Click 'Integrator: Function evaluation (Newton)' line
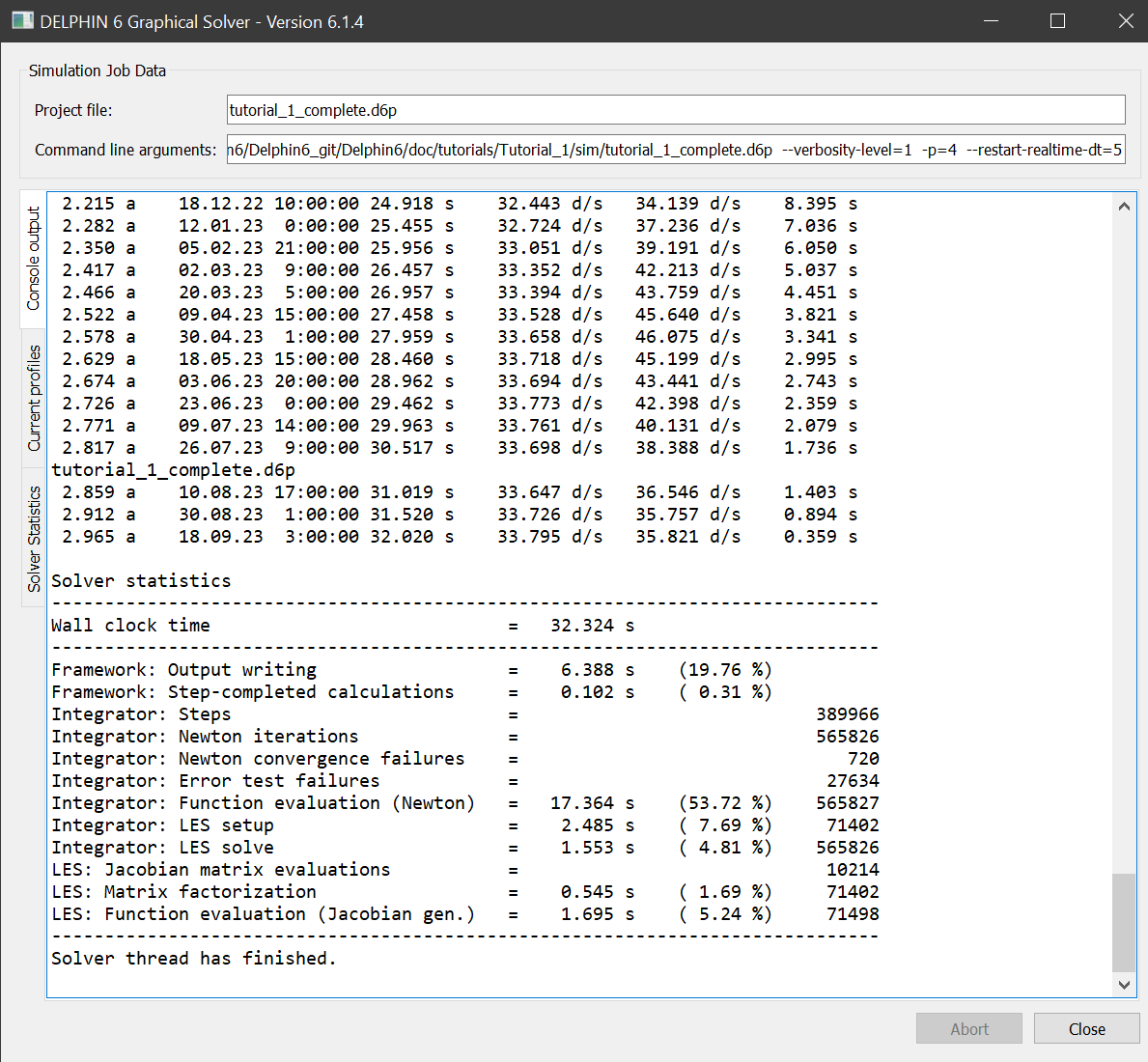Screen dimensions: 1148x1062 click(465, 803)
